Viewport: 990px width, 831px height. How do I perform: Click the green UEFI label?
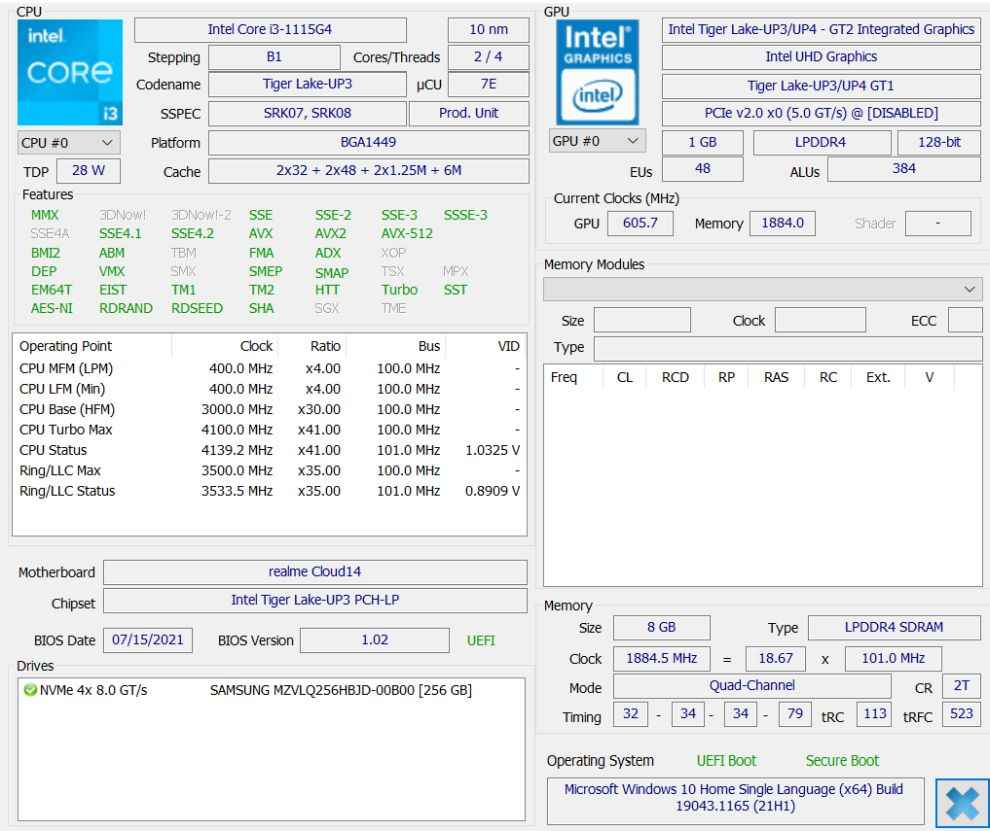click(481, 641)
